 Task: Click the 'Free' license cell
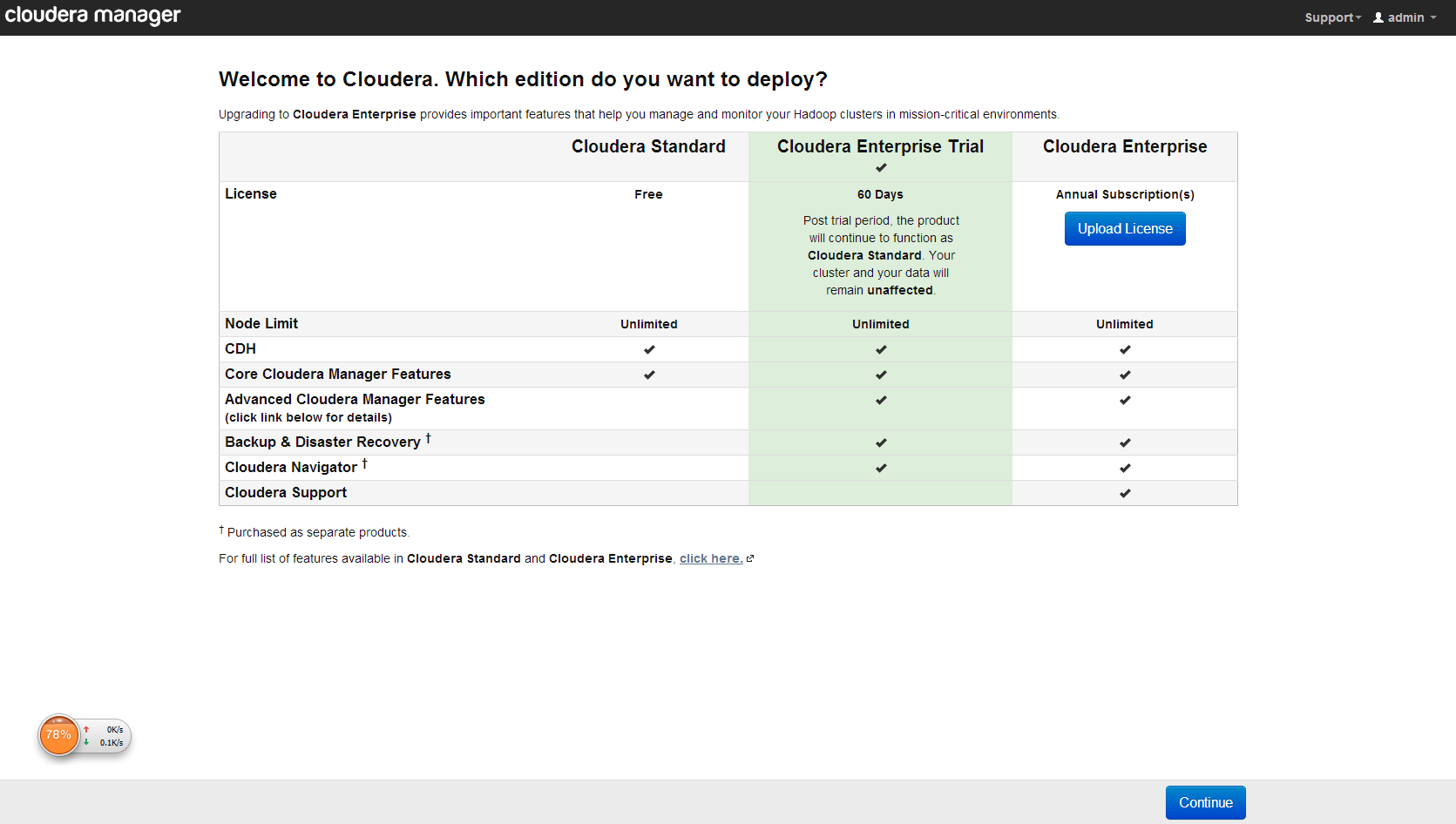pyautogui.click(x=648, y=194)
